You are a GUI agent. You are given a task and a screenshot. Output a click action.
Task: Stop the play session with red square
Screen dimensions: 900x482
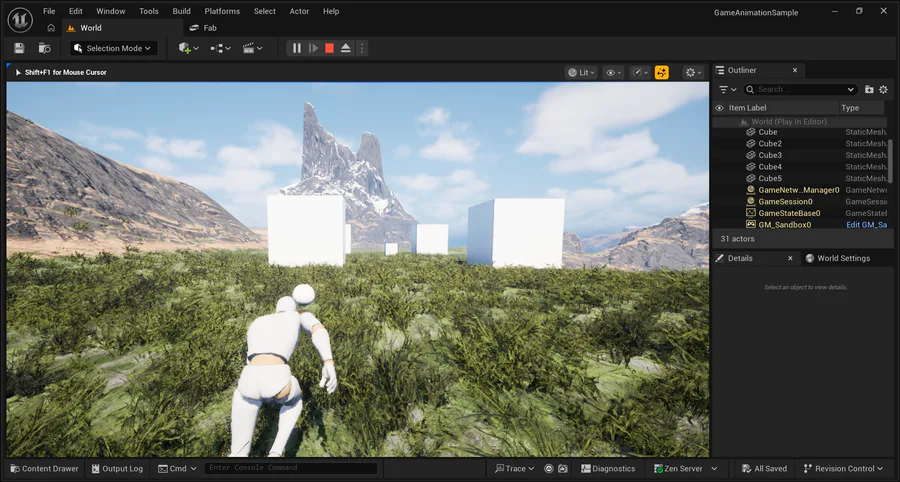[x=329, y=48]
